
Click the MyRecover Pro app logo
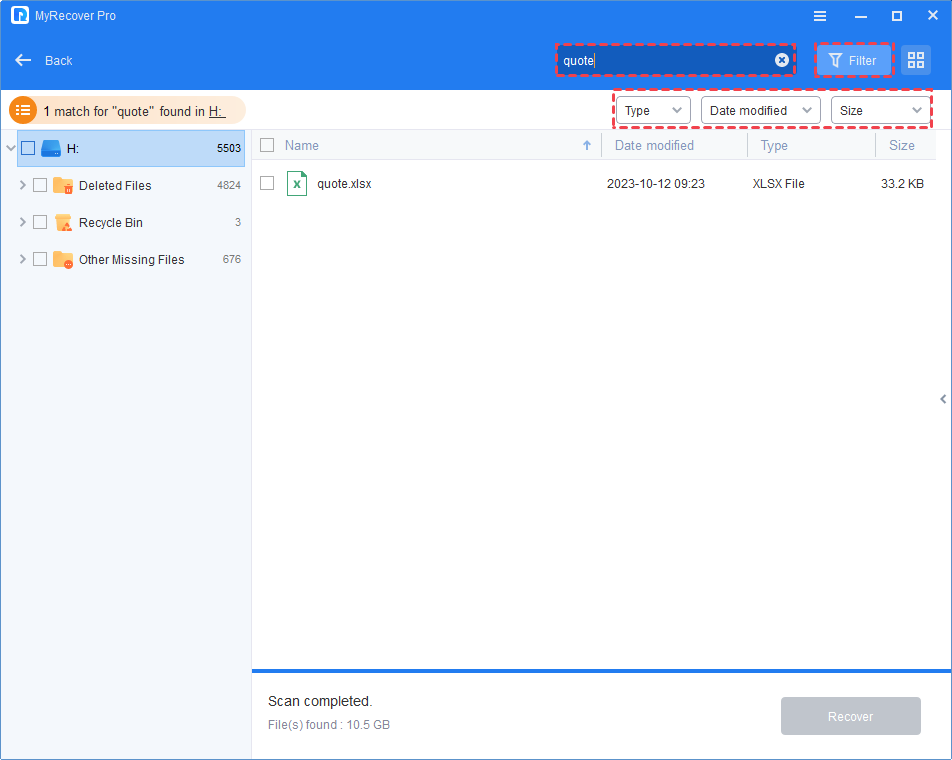(19, 15)
